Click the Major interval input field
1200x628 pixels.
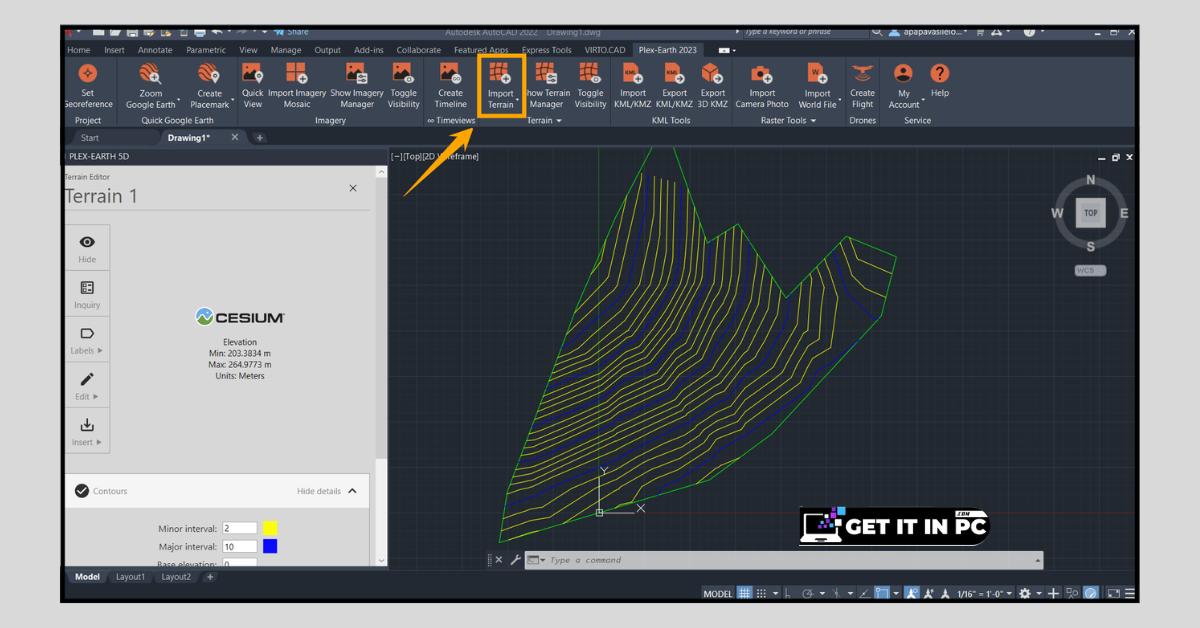pos(240,546)
